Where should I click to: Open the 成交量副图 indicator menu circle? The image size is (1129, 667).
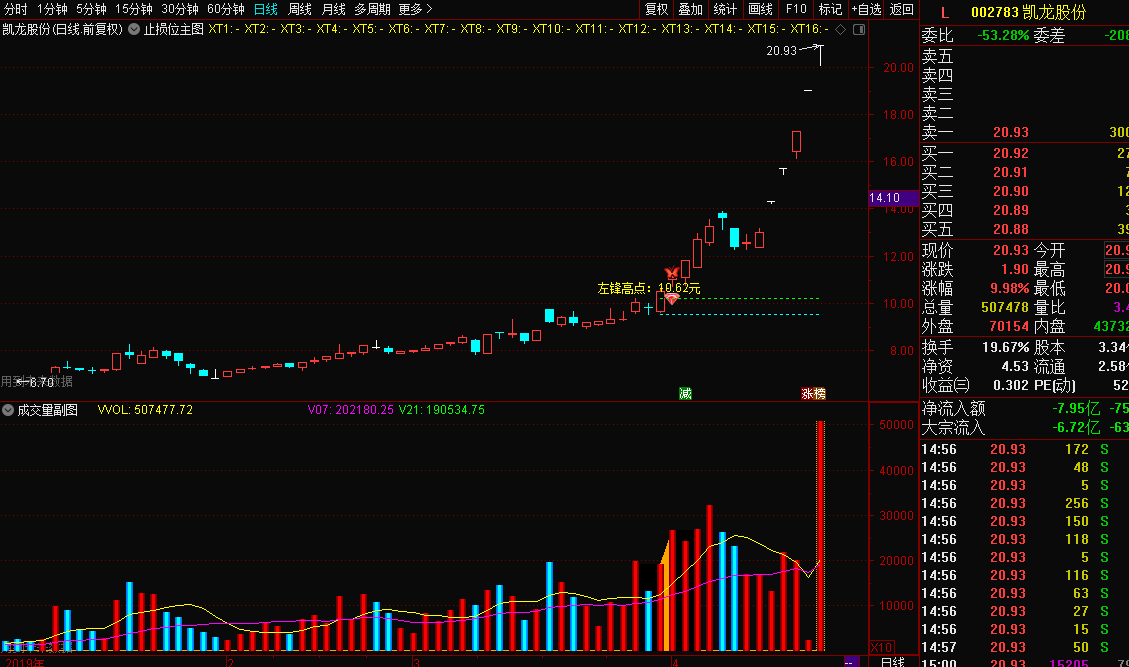8,410
